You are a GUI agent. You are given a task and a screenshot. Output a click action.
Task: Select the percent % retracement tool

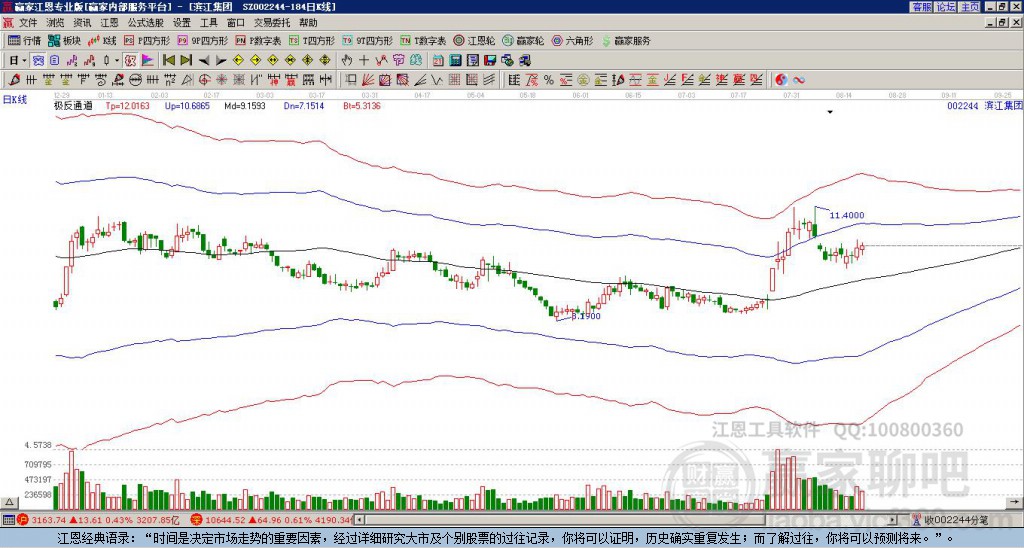tap(549, 80)
